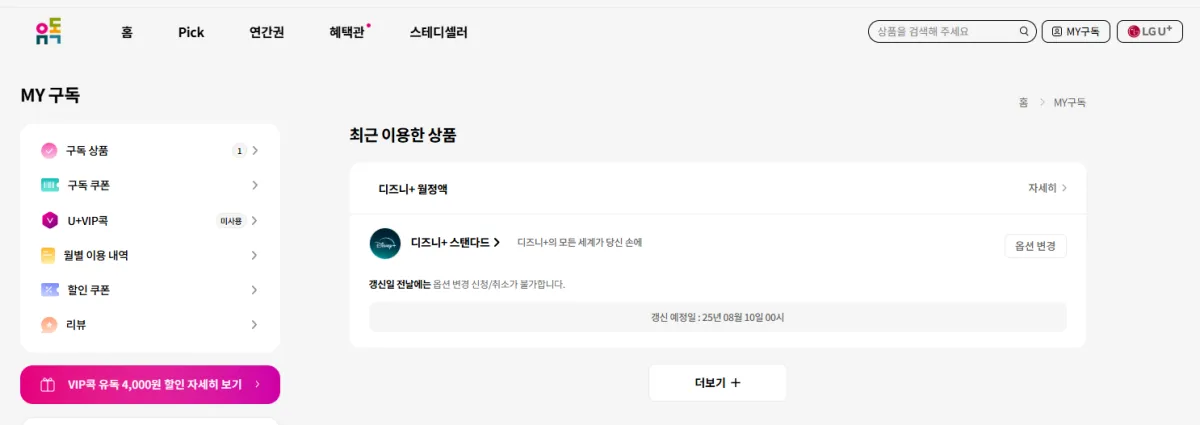Open VIP콕 유독 4,000원 할인 banner
Viewport: 1200px width, 425px height.
tap(150, 384)
